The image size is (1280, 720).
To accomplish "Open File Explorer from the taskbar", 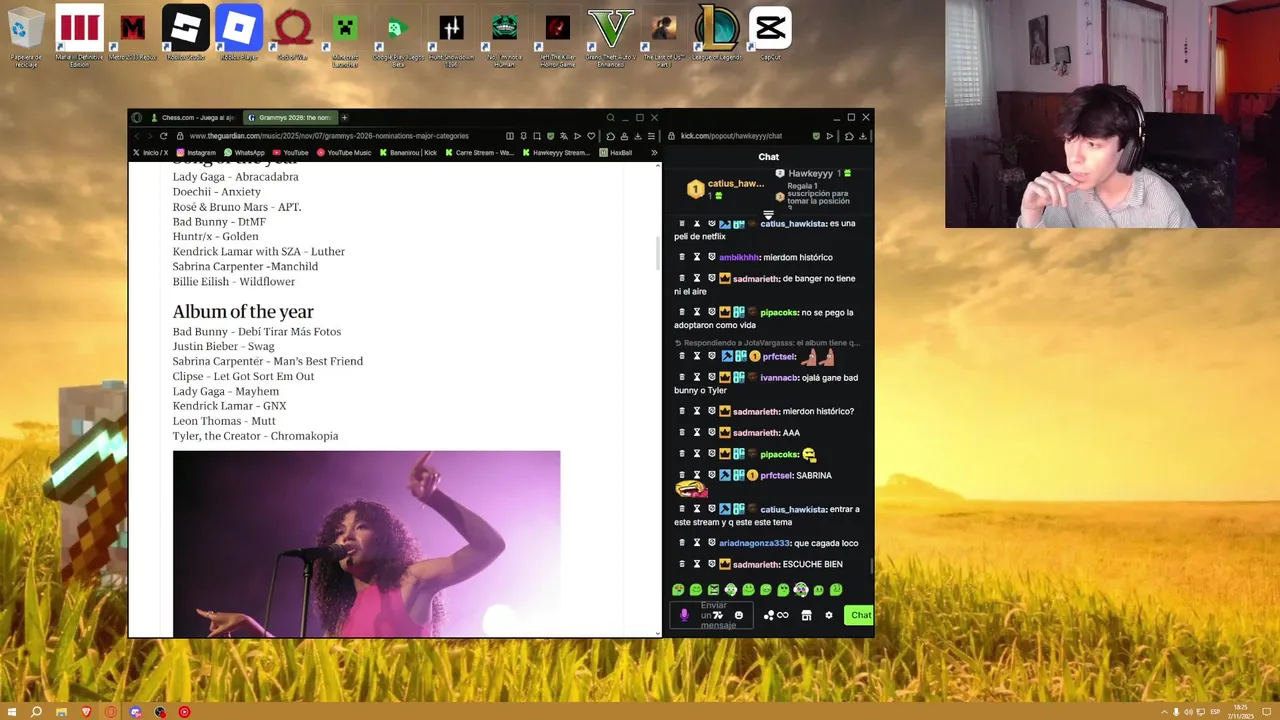I will coord(61,712).
